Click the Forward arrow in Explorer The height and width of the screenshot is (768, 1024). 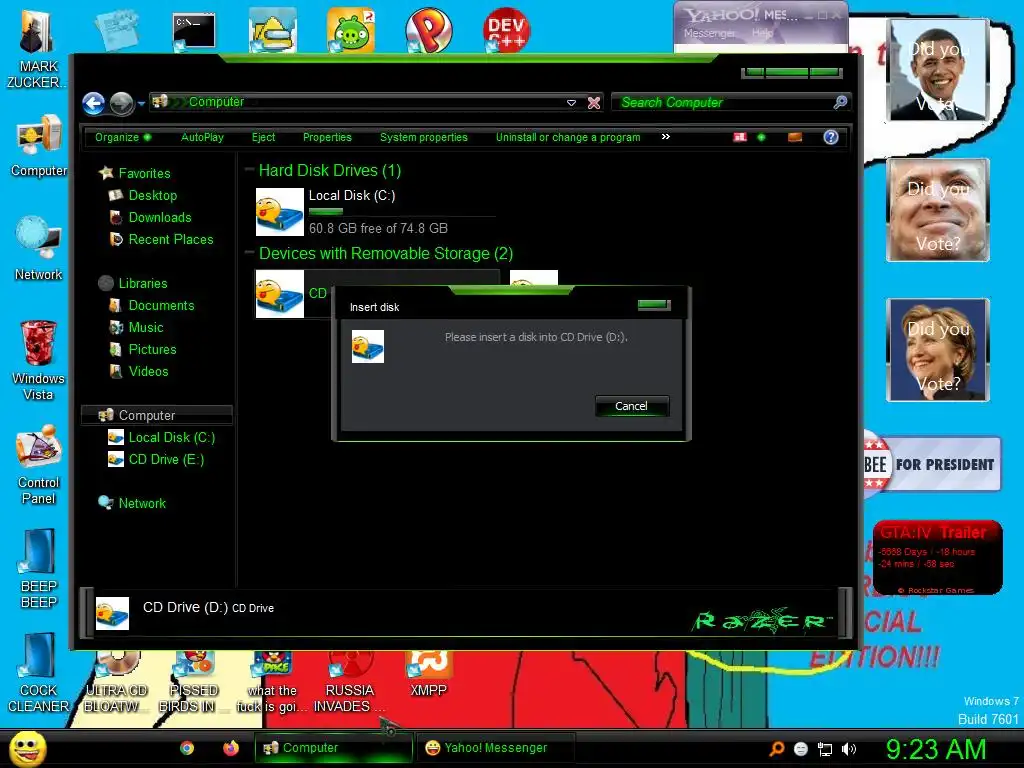[121, 103]
